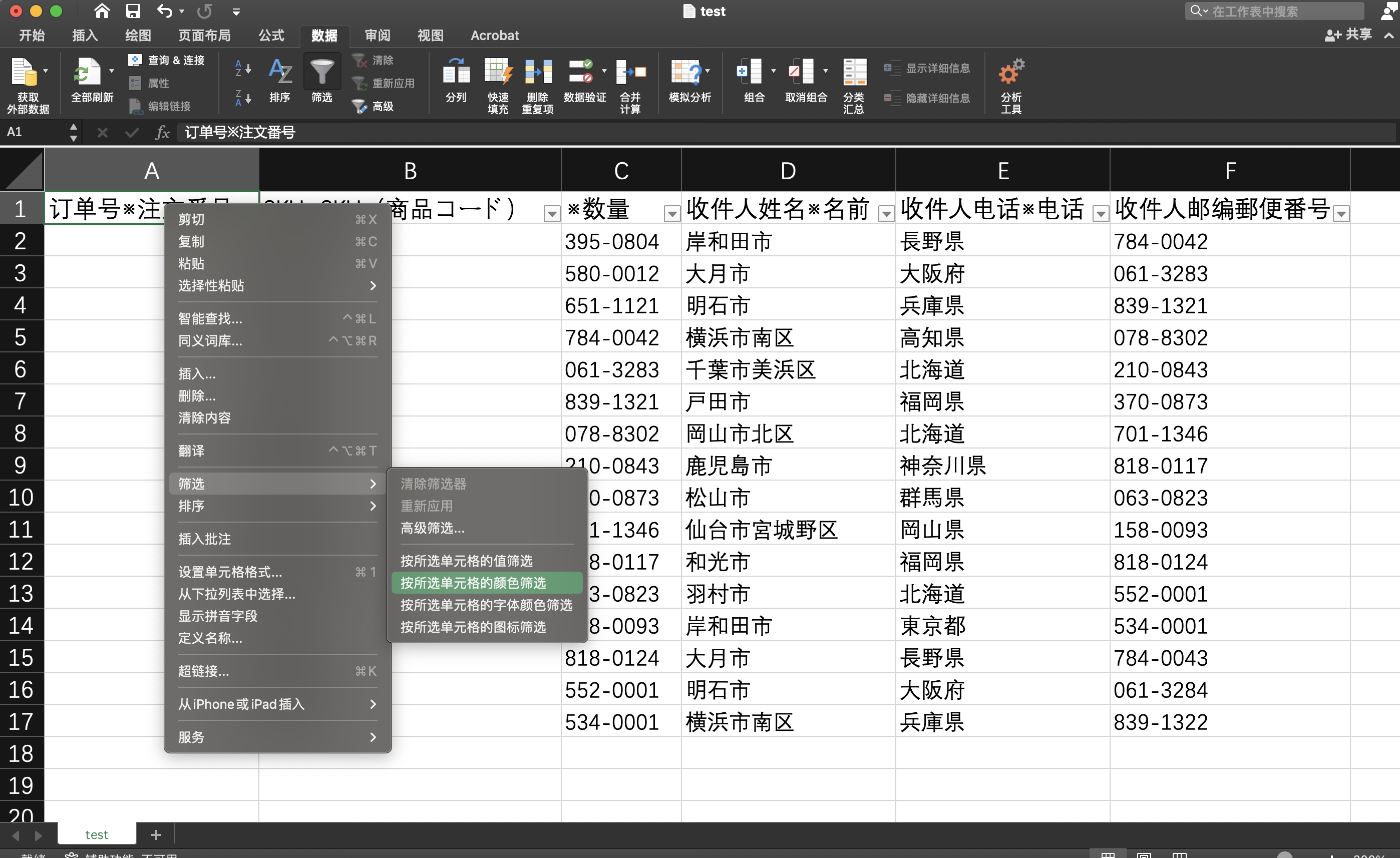Click the 在工作表中搜索 search field
Screen dimensions: 1400x858
(x=1273, y=11)
